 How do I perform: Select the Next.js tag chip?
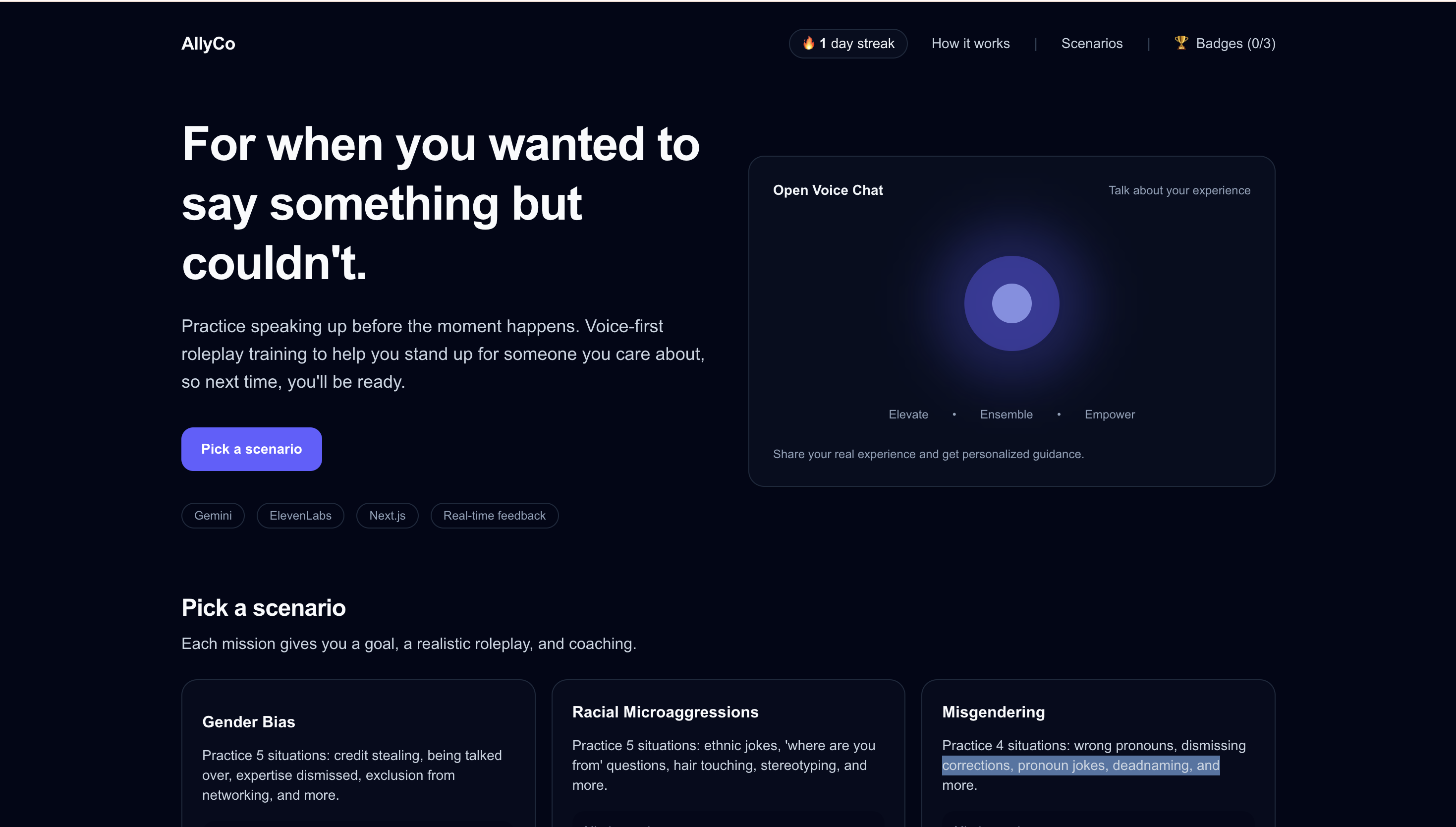point(387,515)
